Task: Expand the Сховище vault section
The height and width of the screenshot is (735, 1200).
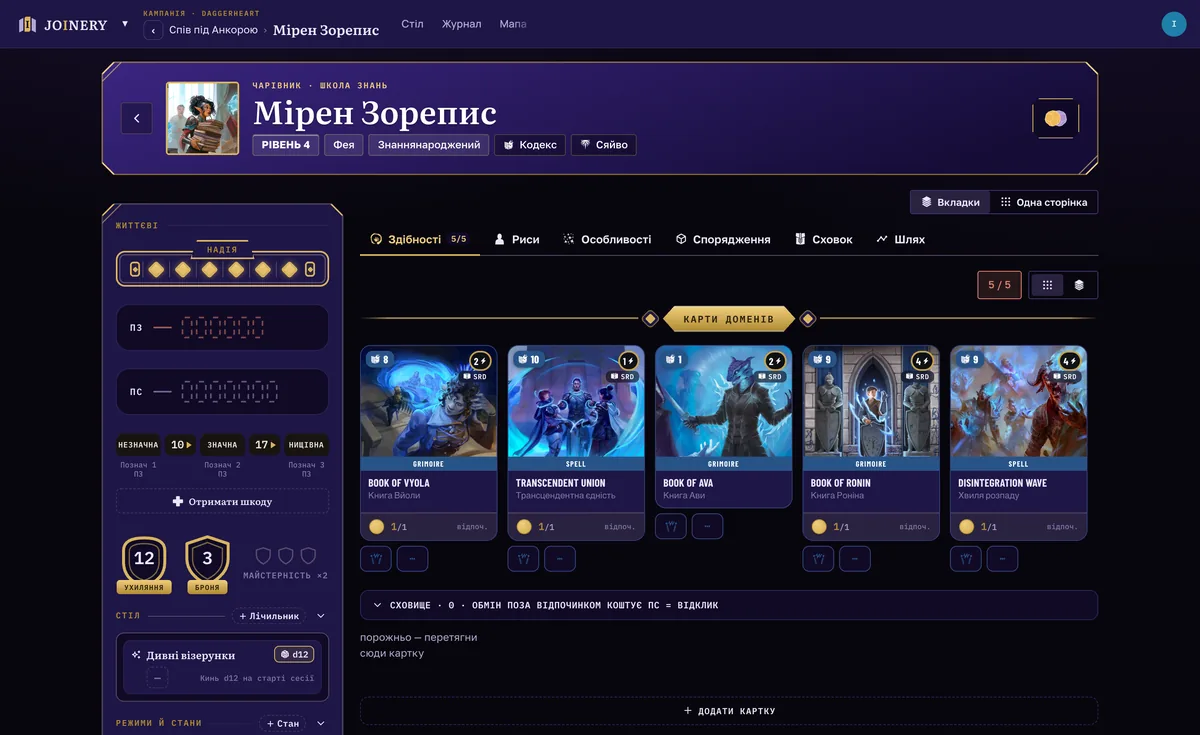Action: coord(729,605)
